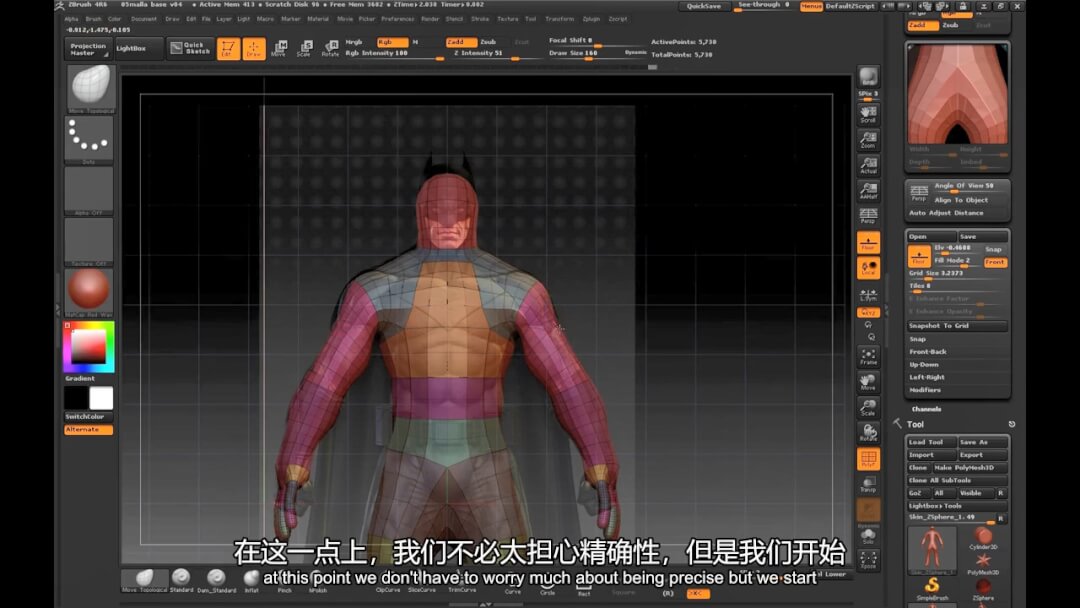Click Clone All SubTools button
1080x608 pixels.
(x=957, y=481)
